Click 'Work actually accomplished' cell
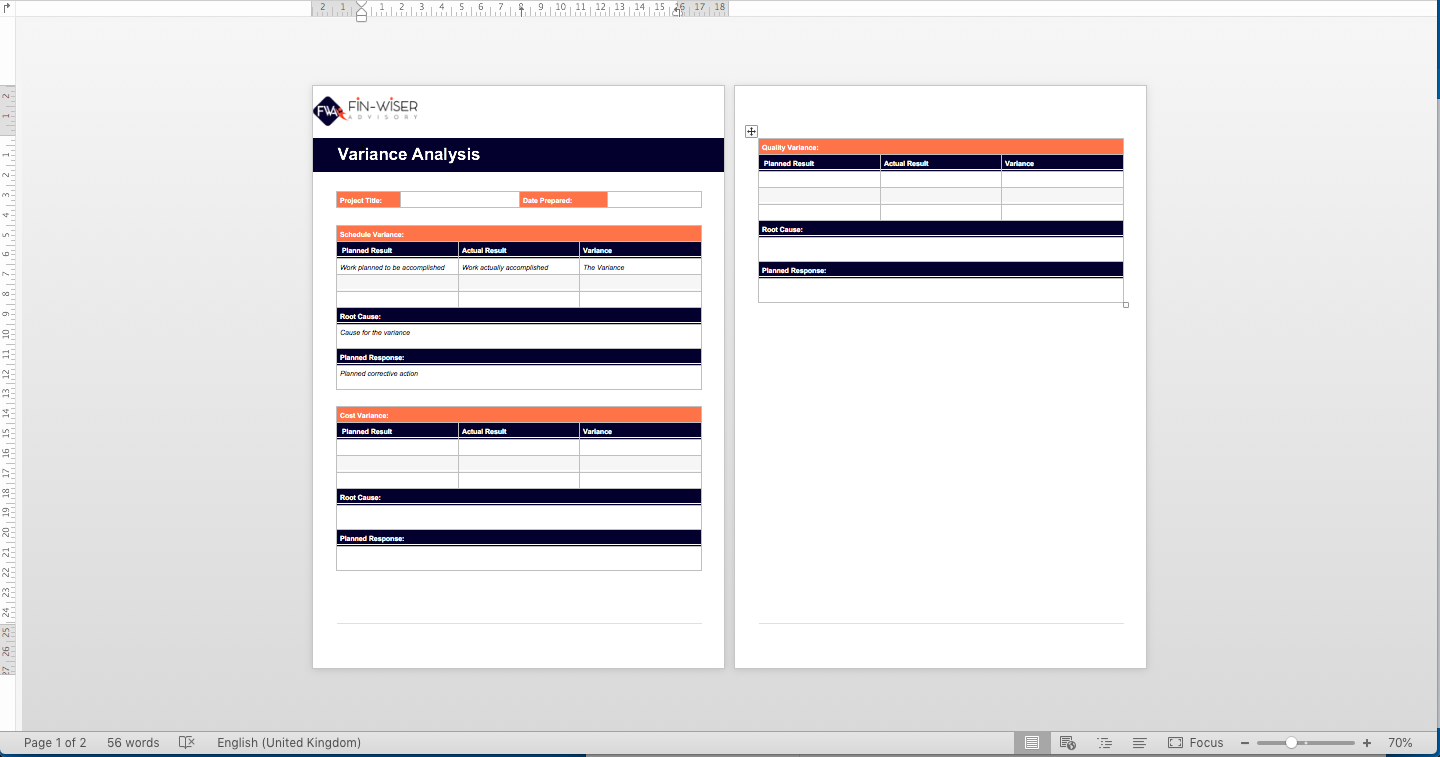Viewport: 1440px width, 757px height. click(x=519, y=267)
